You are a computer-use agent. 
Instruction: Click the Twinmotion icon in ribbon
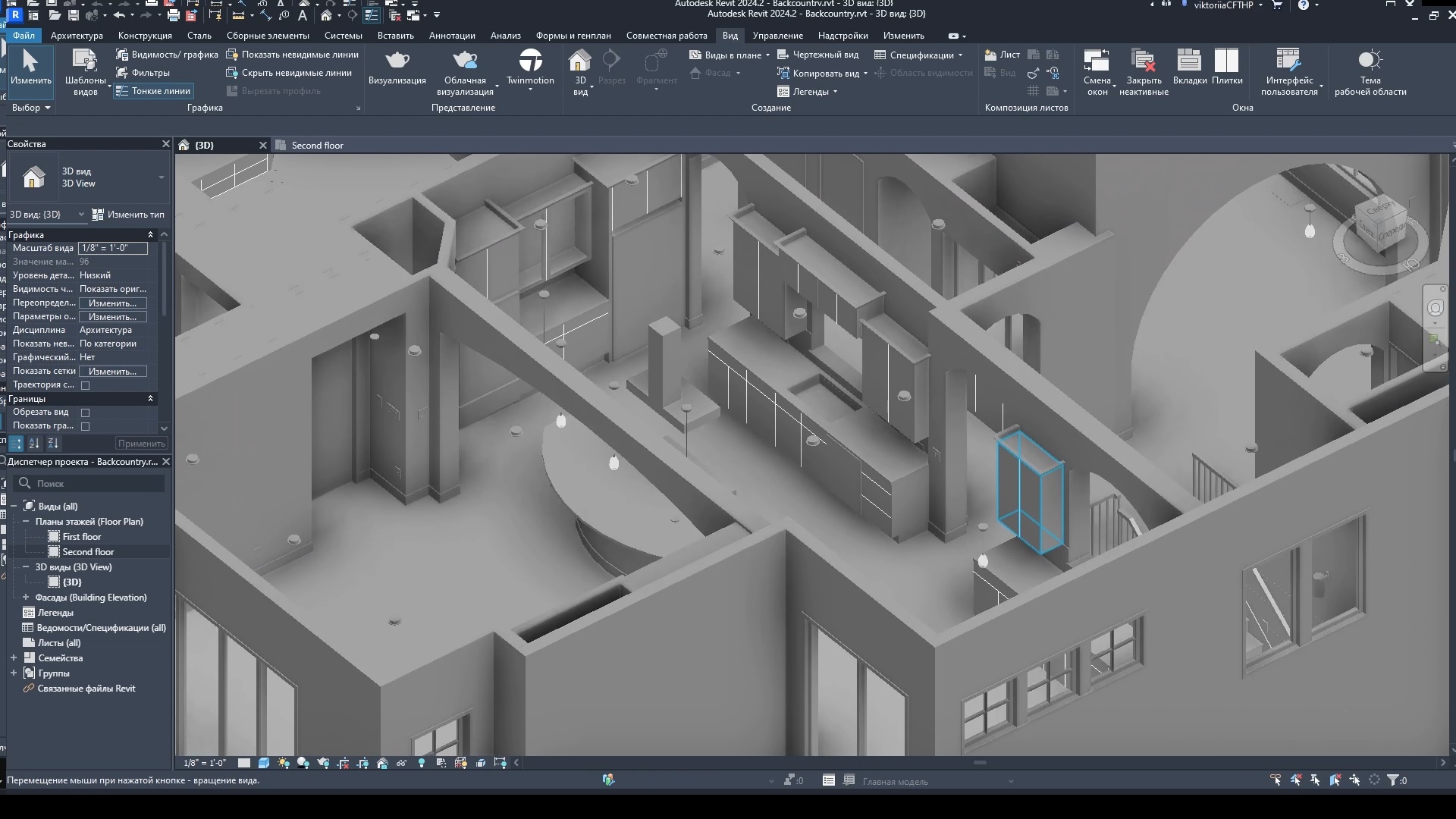[530, 61]
